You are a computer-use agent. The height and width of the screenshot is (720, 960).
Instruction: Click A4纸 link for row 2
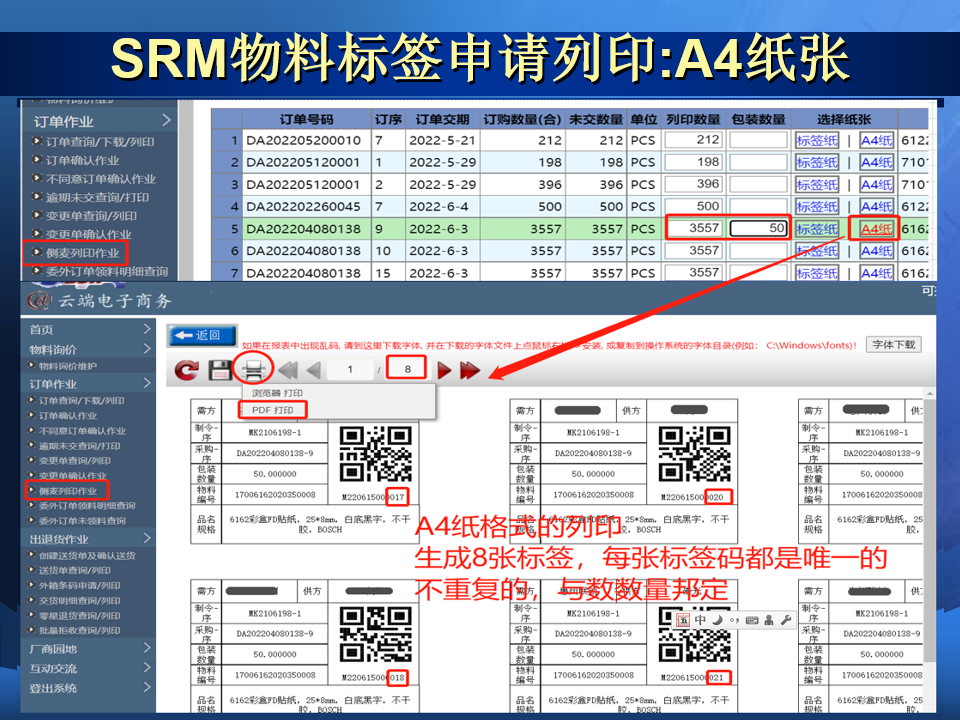click(x=876, y=162)
